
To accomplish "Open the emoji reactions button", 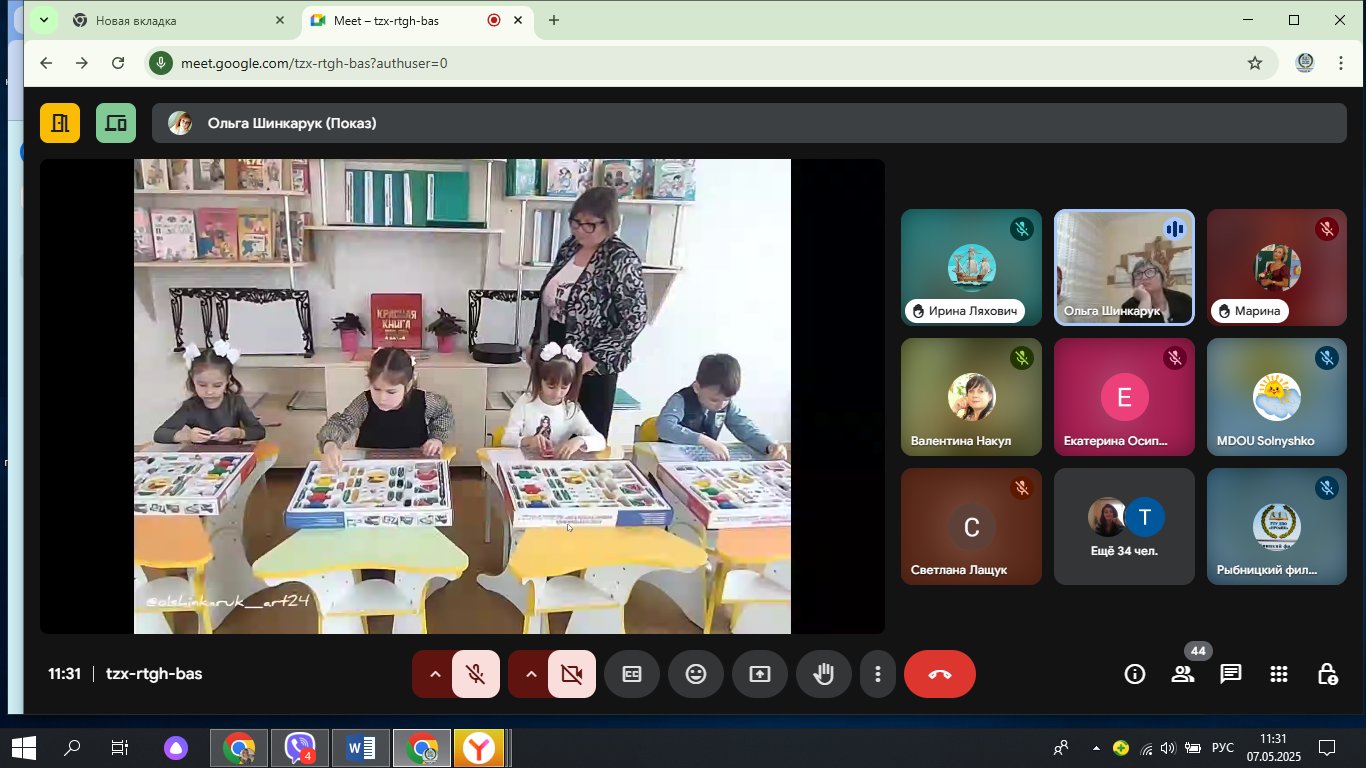I will point(696,674).
